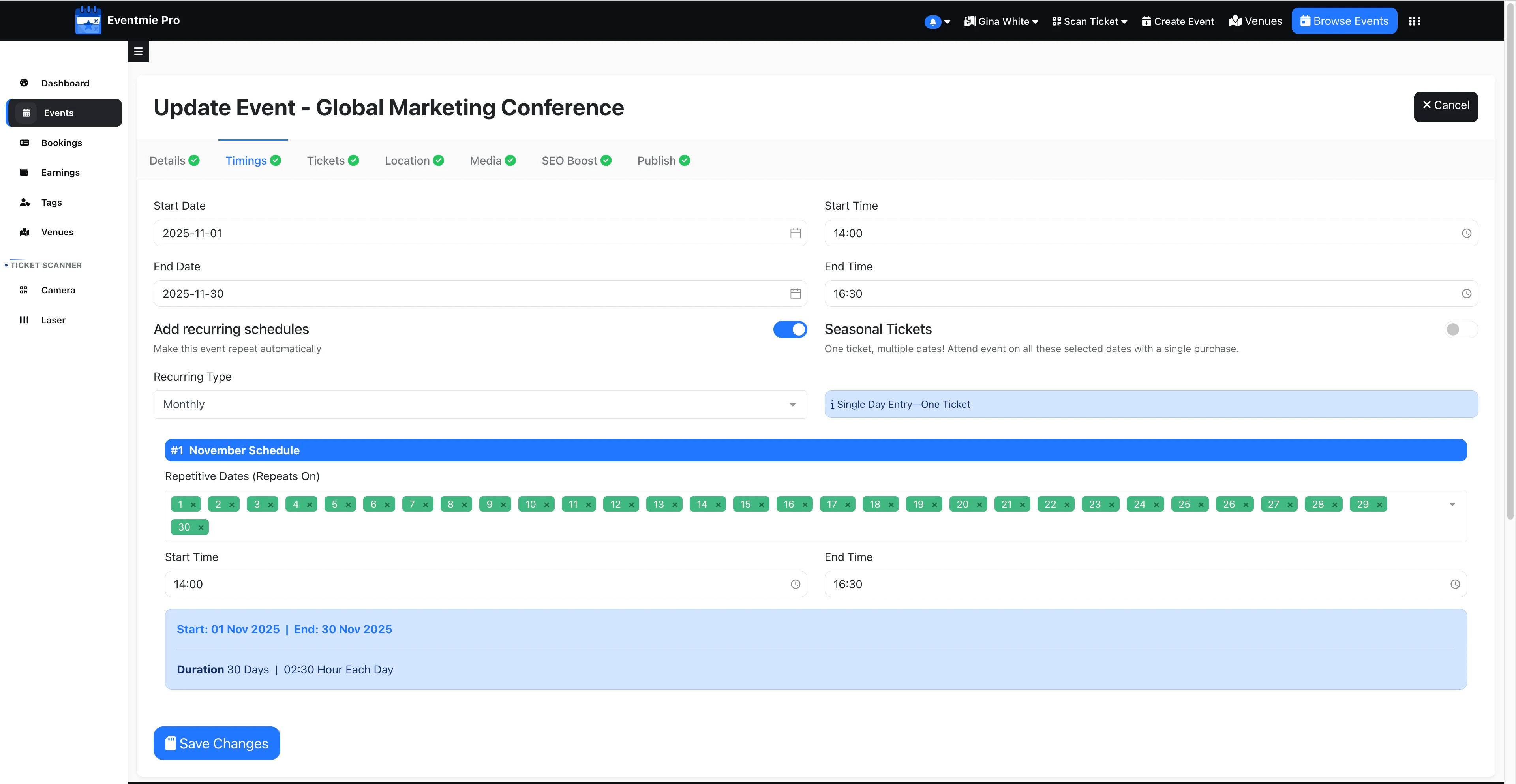Remove date 15 from repetitive dates

coord(762,505)
